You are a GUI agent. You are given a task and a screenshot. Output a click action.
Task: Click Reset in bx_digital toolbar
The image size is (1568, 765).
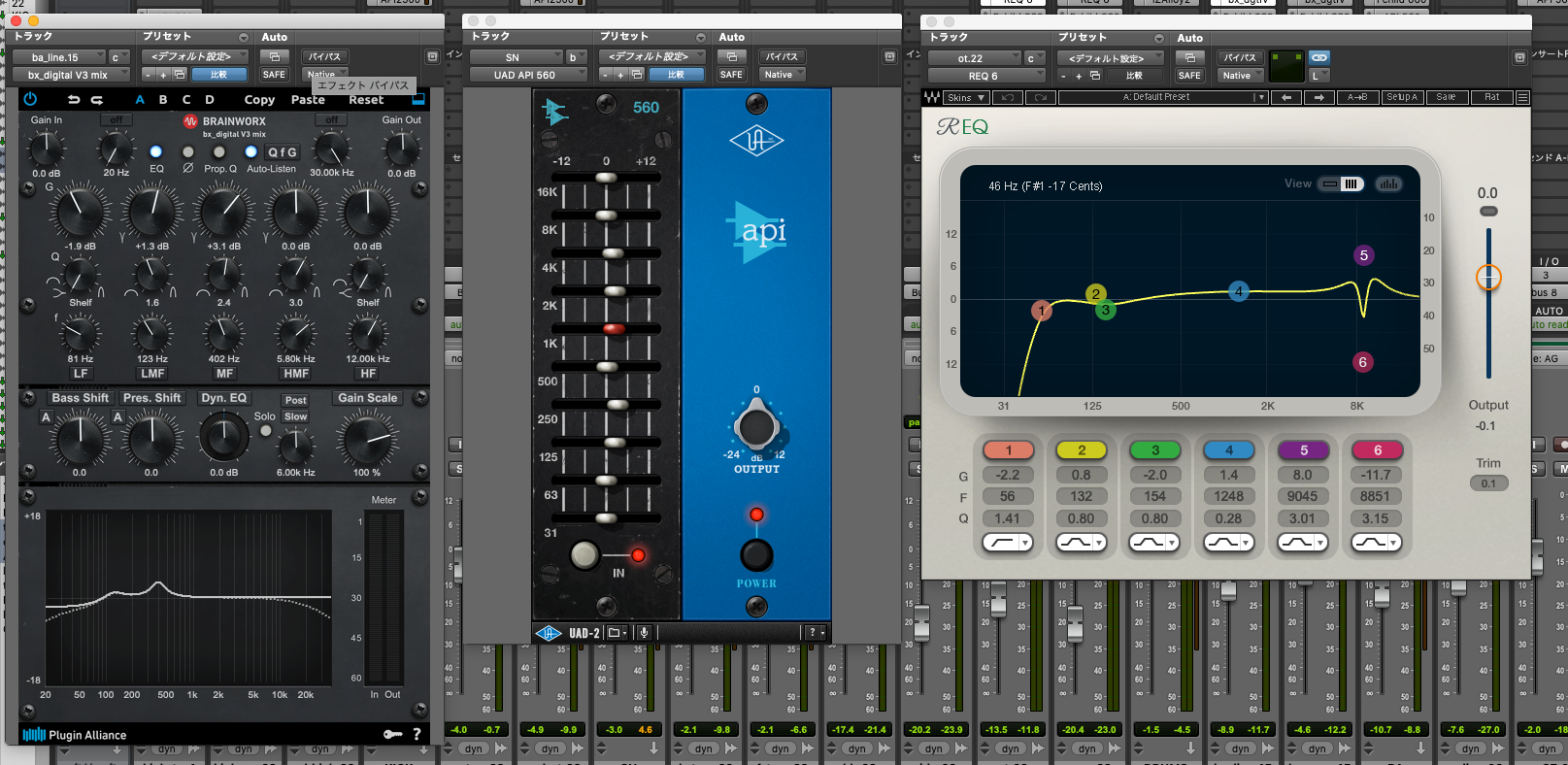point(366,100)
